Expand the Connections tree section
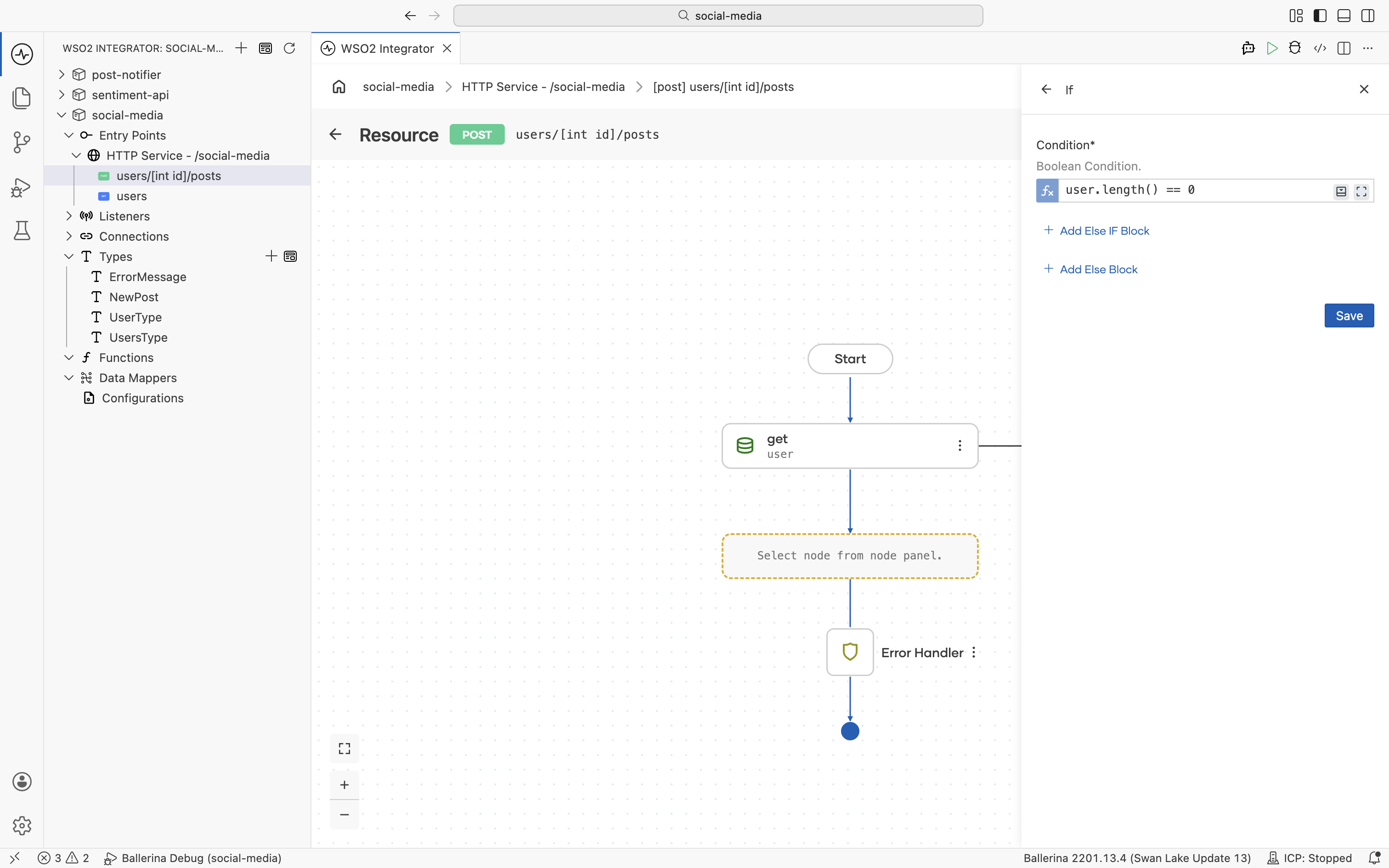Viewport: 1389px width, 868px height. (69, 236)
